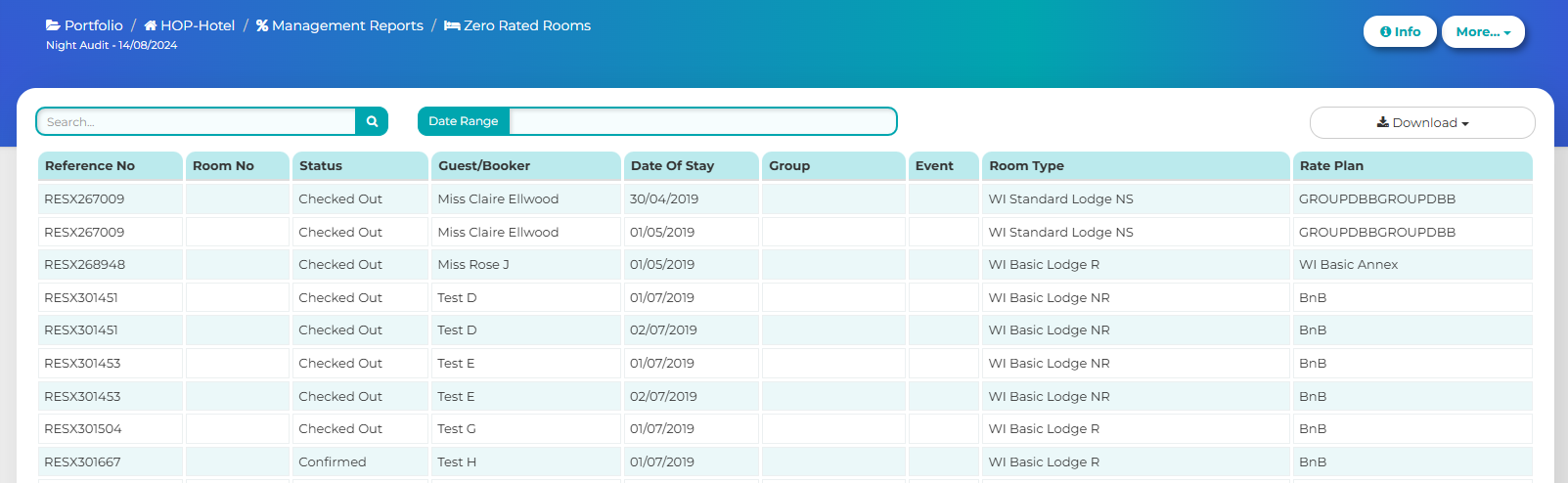Sort by Date Of Stay column header
1568x483 pixels.
[692, 165]
